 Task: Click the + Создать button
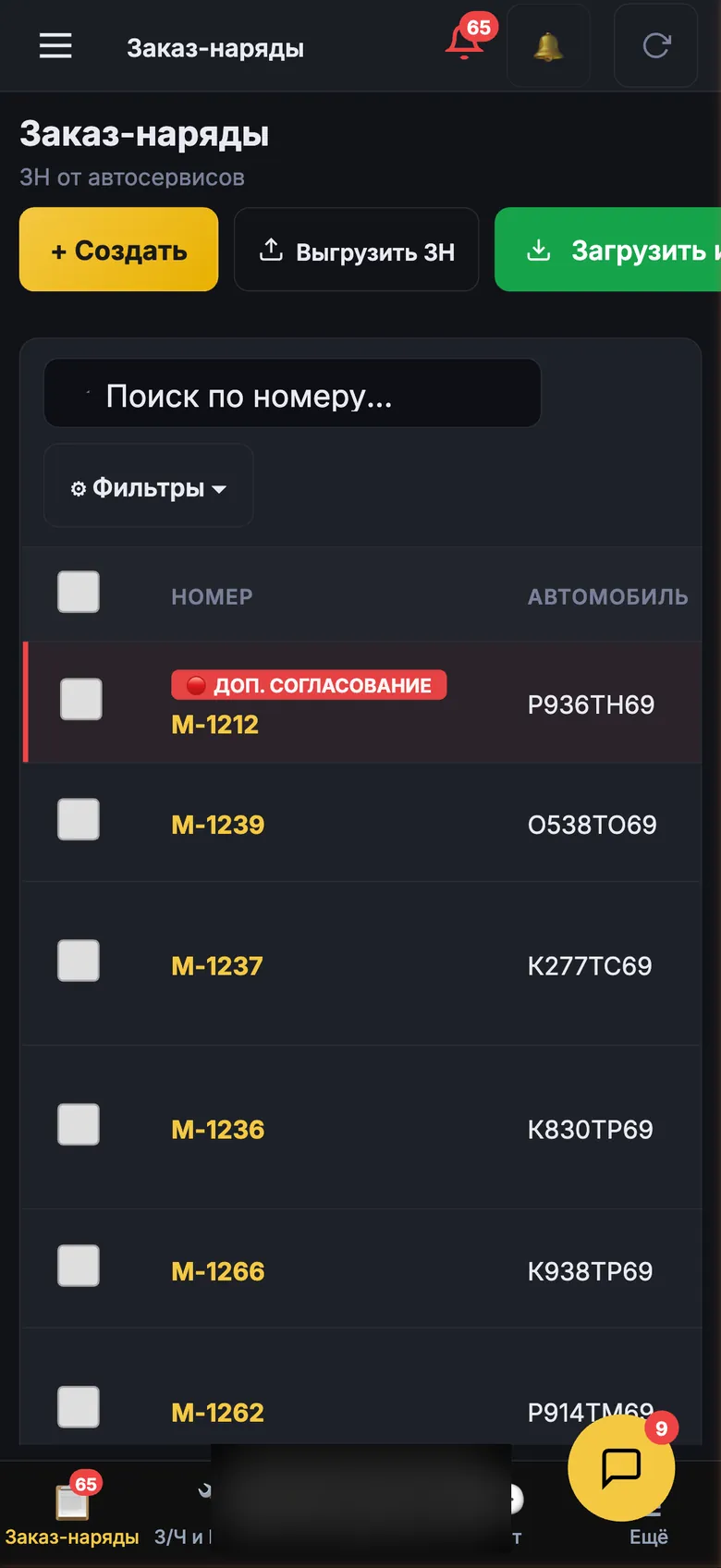point(119,250)
